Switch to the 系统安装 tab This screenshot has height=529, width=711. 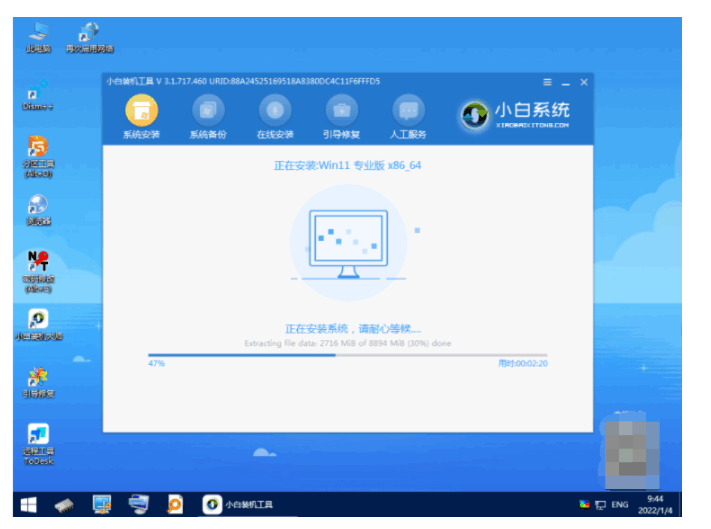[141, 117]
